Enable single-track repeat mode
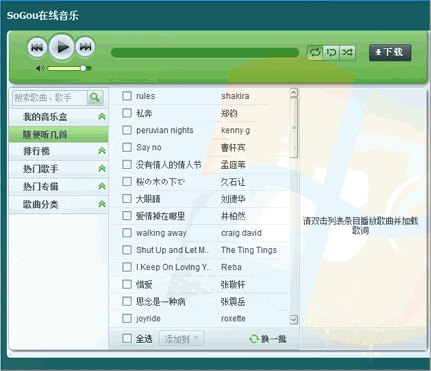This screenshot has width=431, height=371. 331,52
